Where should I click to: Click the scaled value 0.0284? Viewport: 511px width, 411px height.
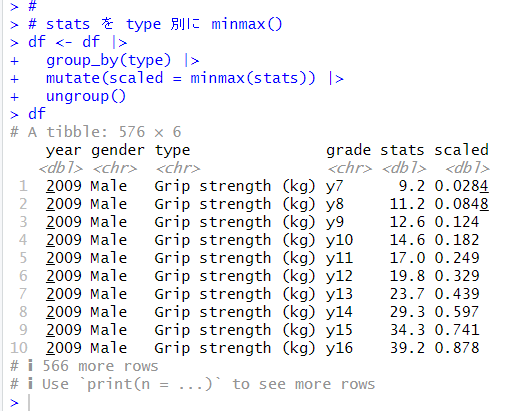coord(462,186)
